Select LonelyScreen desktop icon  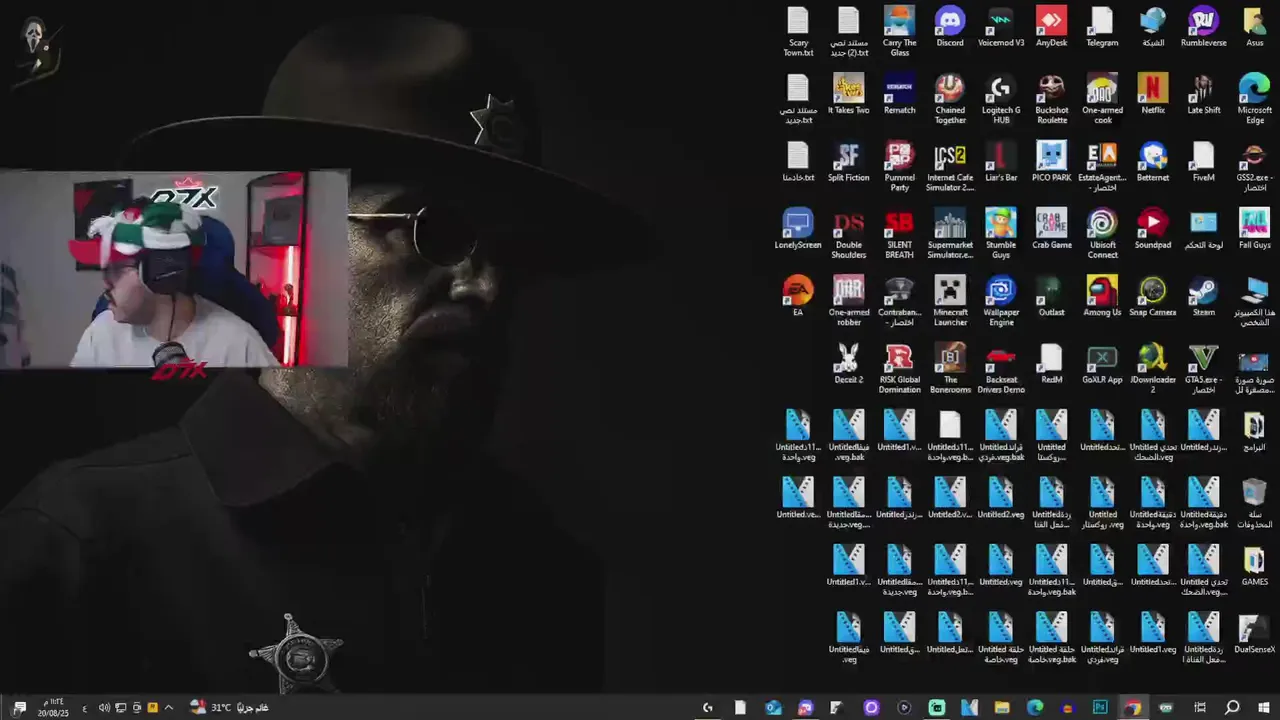[x=797, y=229]
